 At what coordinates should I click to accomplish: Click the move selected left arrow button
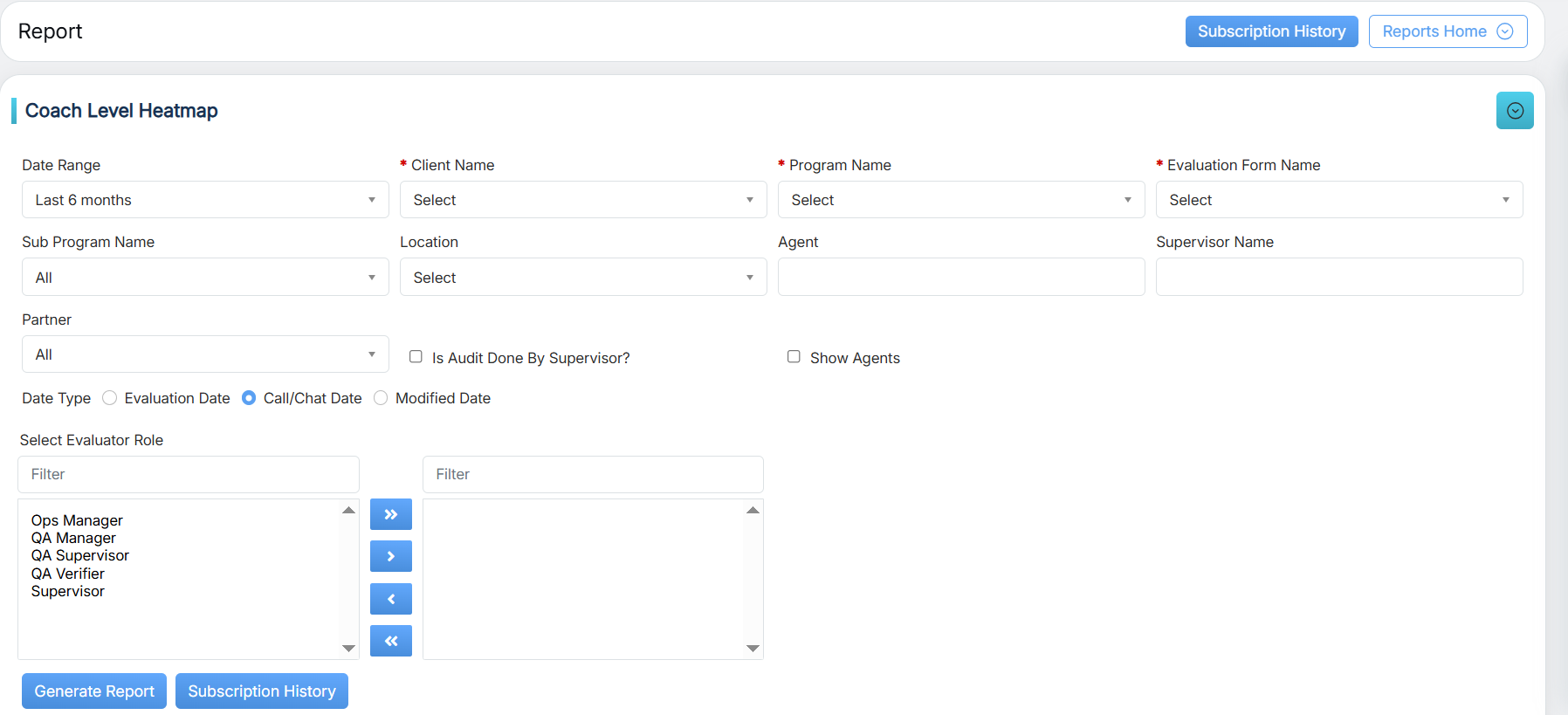(390, 599)
